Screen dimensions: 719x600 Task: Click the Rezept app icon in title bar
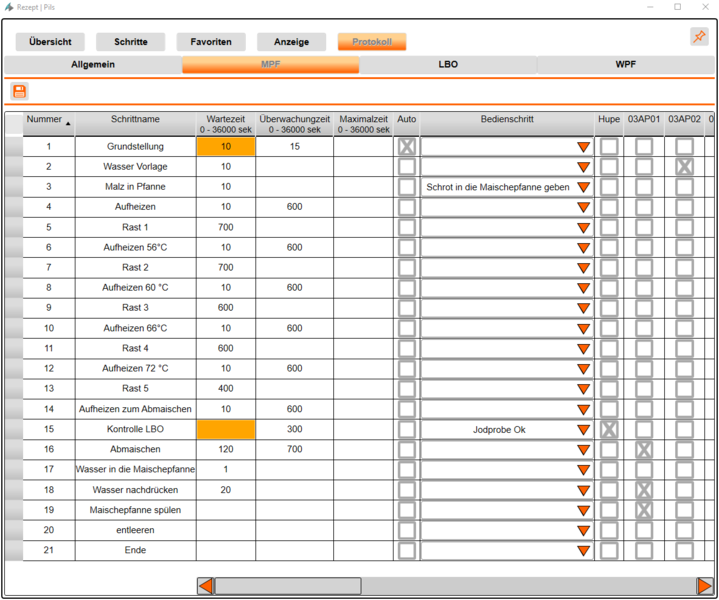(x=9, y=7)
